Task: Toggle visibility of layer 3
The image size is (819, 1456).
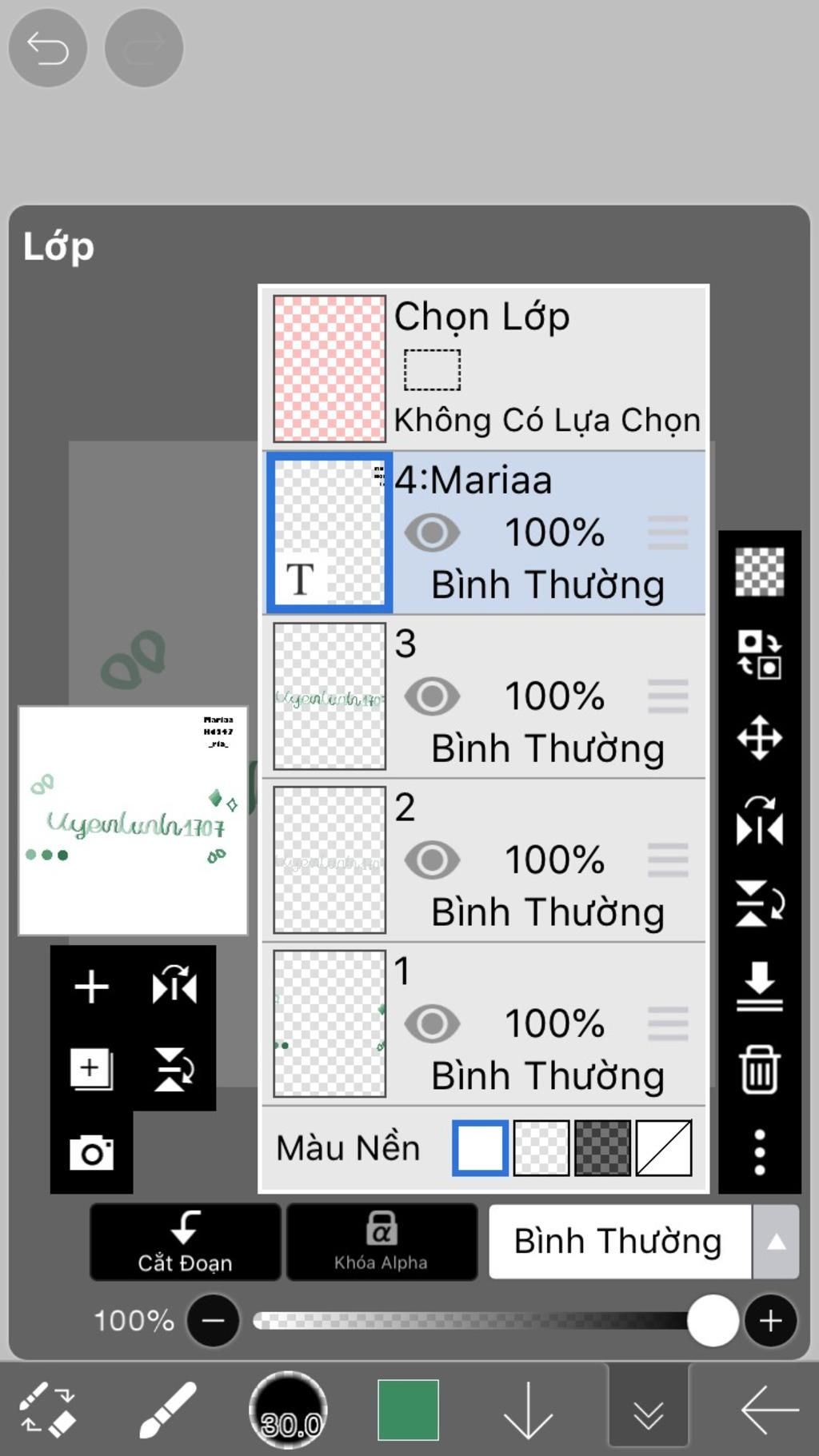Action: coord(432,696)
